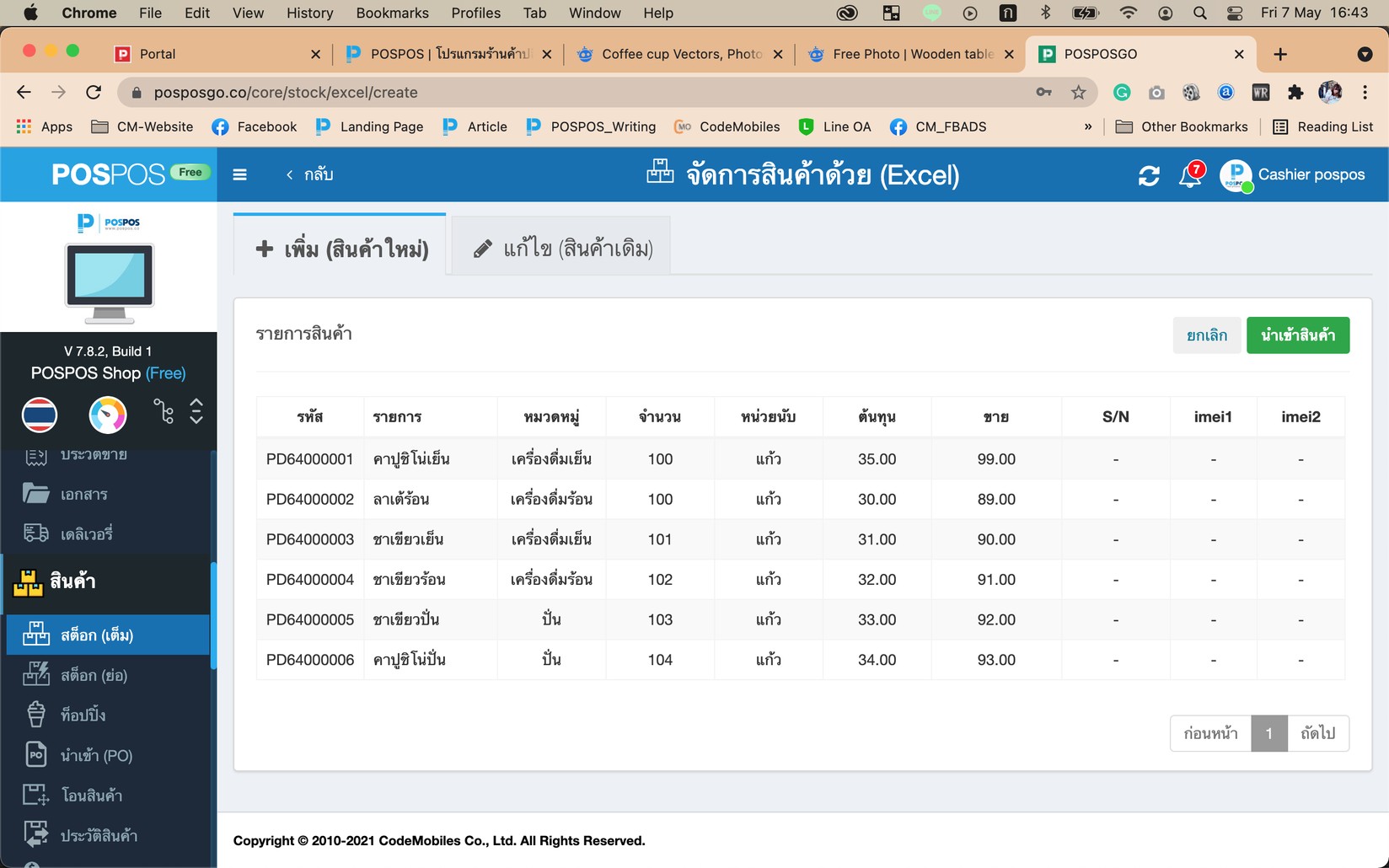The image size is (1389, 868).
Task: Select the Thailand flag language icon
Action: (40, 415)
